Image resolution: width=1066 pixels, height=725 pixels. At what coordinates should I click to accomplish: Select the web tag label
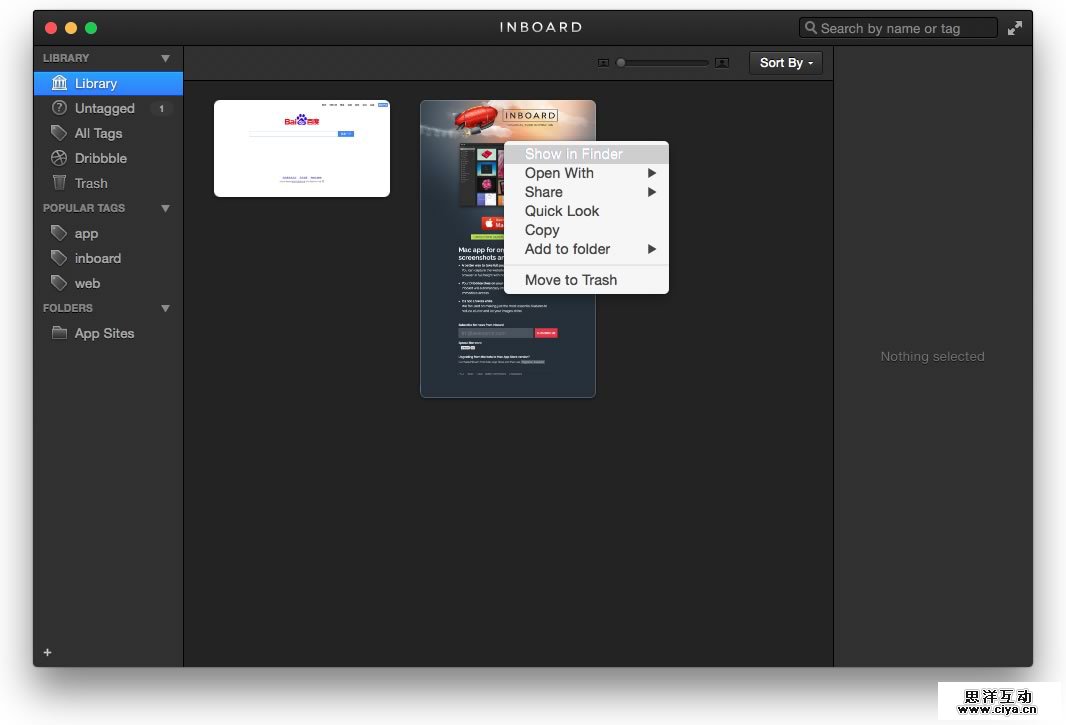[87, 283]
